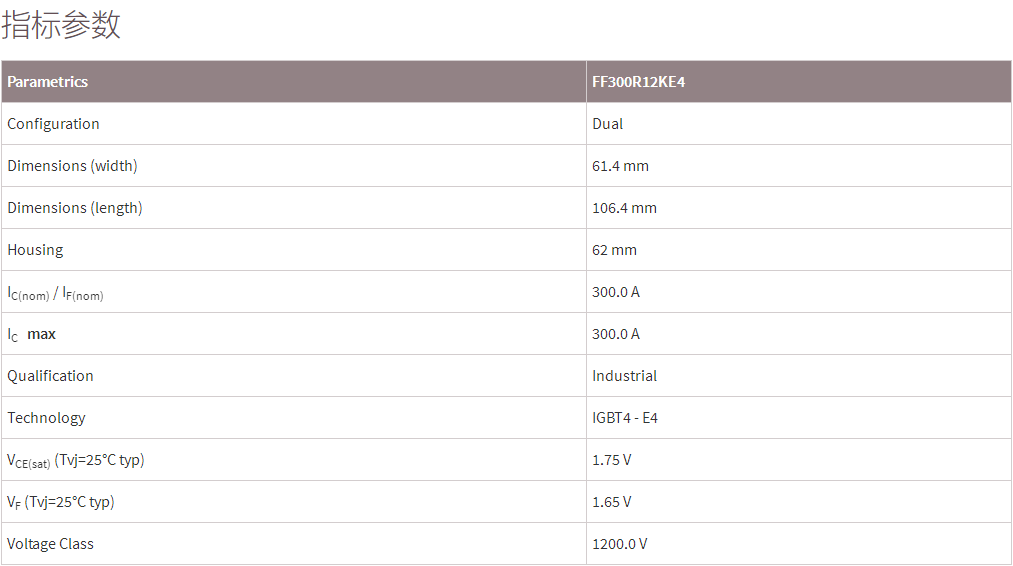Select the Industrial qualification value
1013x566 pixels.
(x=624, y=376)
